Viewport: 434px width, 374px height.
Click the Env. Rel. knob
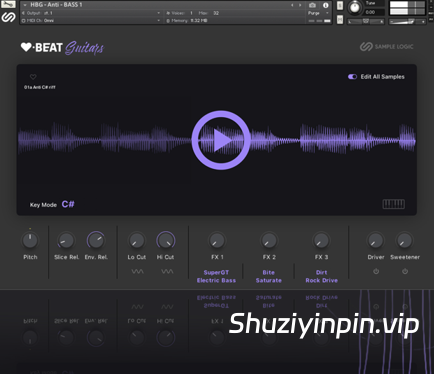pos(96,241)
